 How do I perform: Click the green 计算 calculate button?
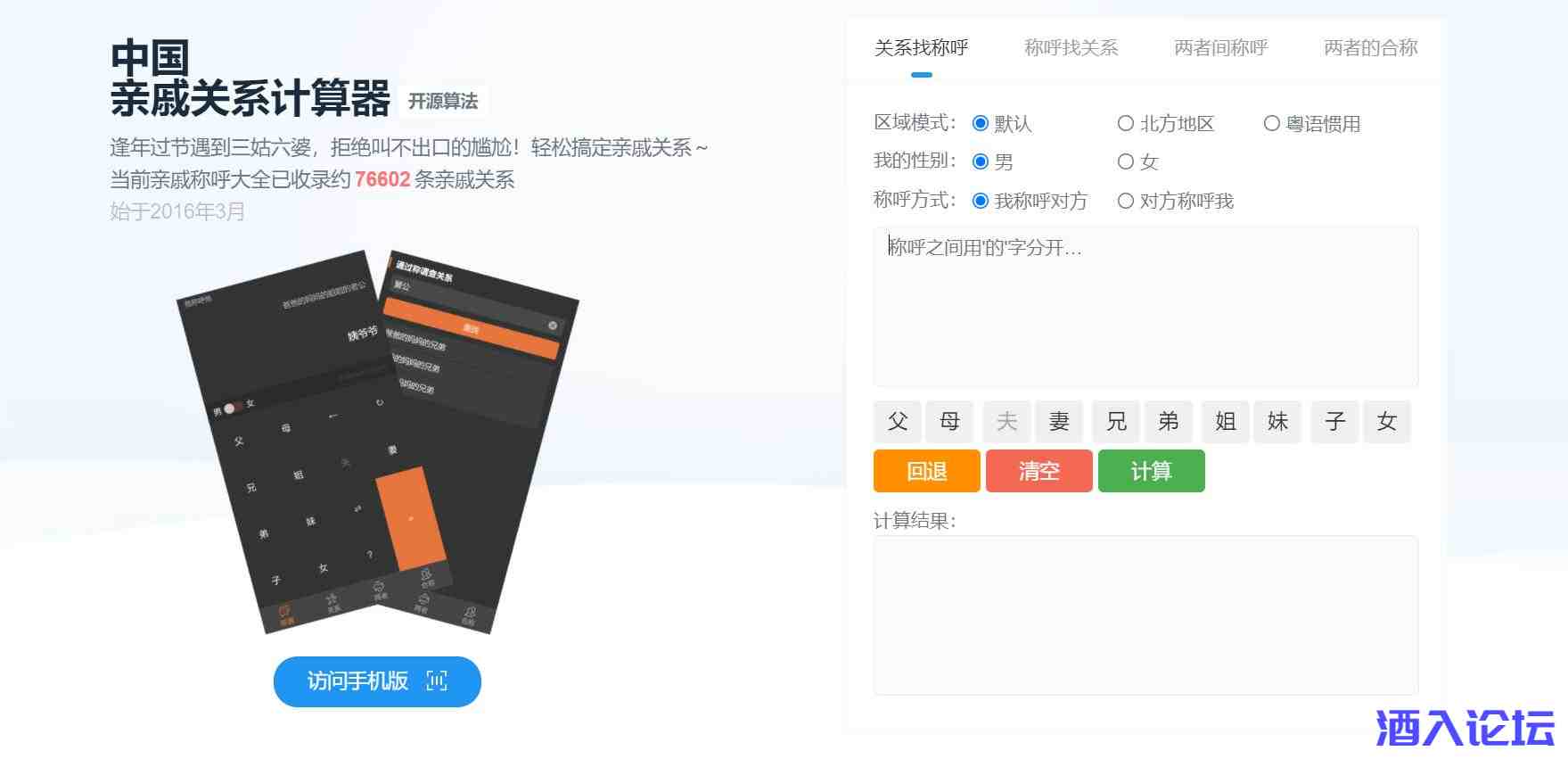click(x=1151, y=471)
